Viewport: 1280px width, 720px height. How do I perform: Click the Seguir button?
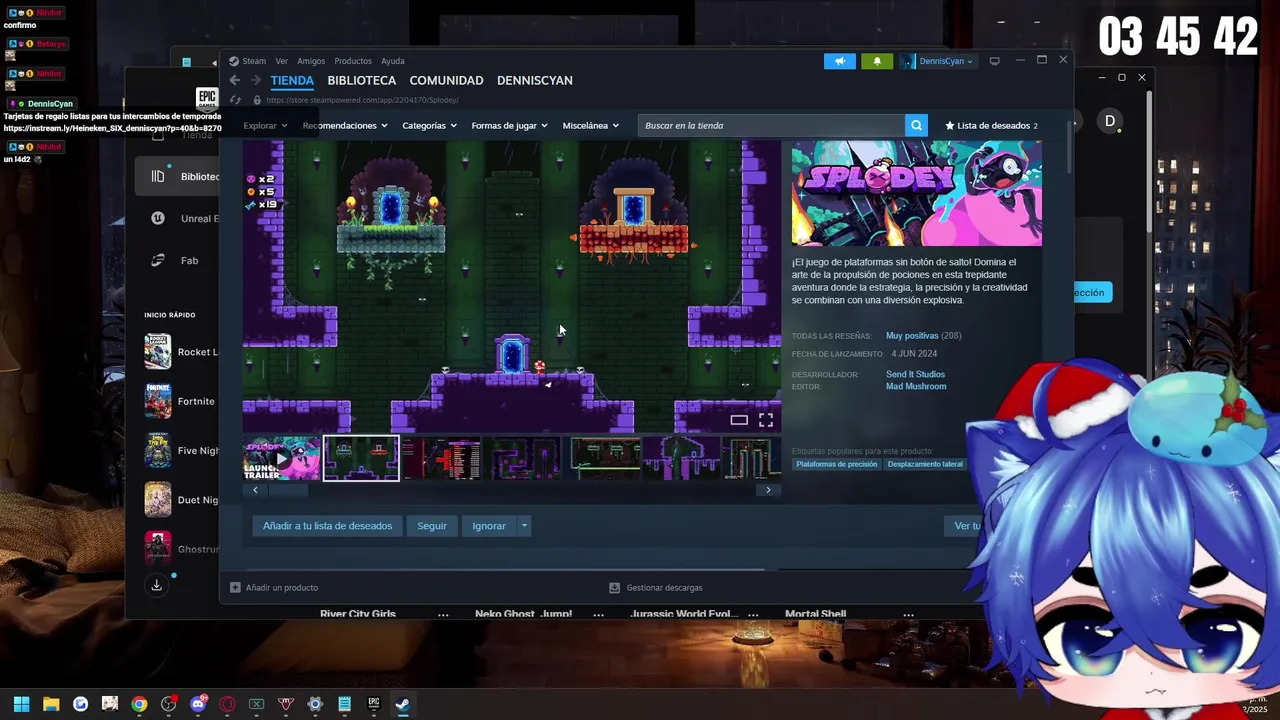pyautogui.click(x=432, y=526)
